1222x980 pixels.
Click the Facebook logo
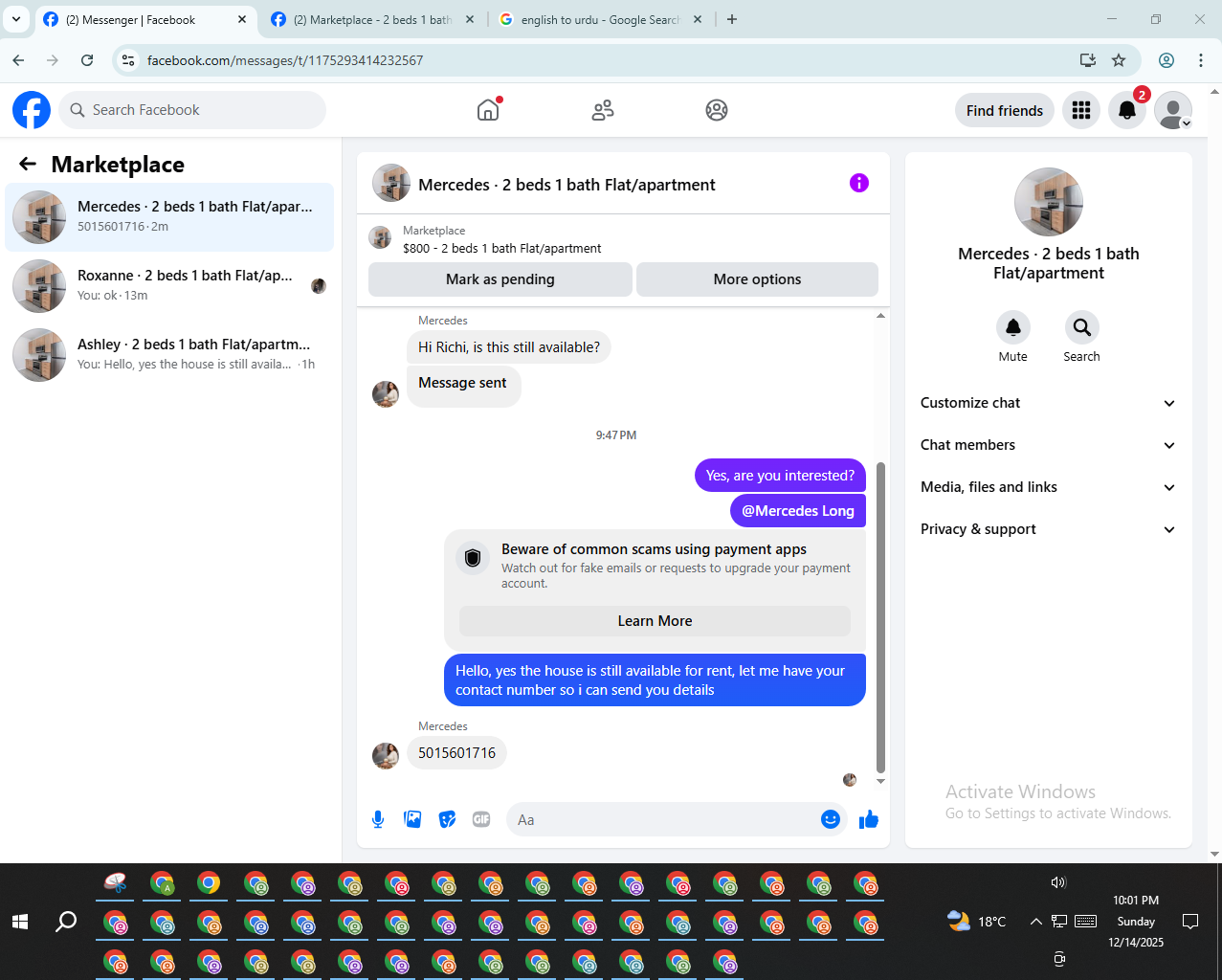point(32,110)
